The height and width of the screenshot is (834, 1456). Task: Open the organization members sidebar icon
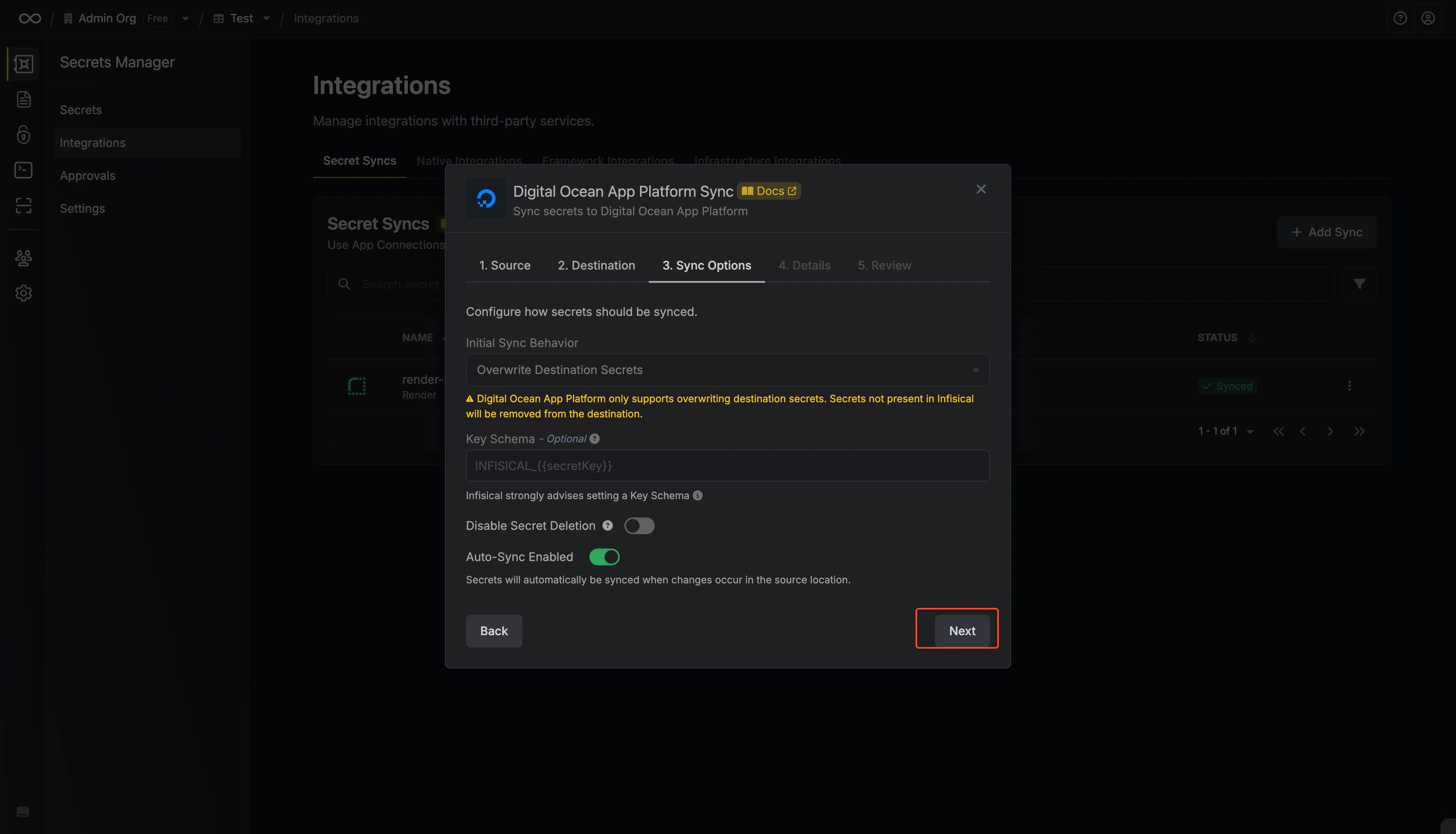coord(24,258)
